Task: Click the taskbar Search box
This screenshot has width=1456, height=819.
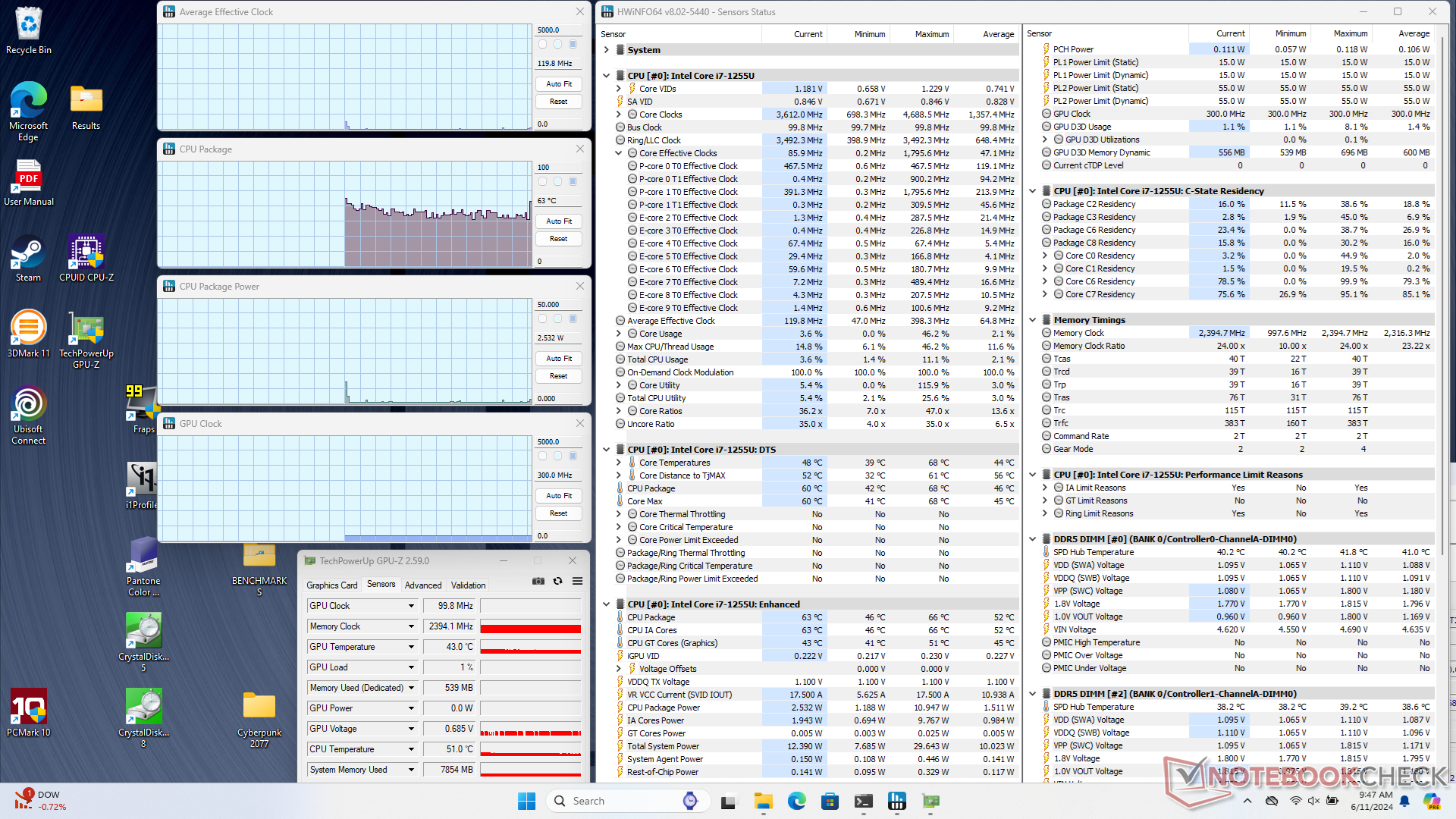Action: coord(627,801)
